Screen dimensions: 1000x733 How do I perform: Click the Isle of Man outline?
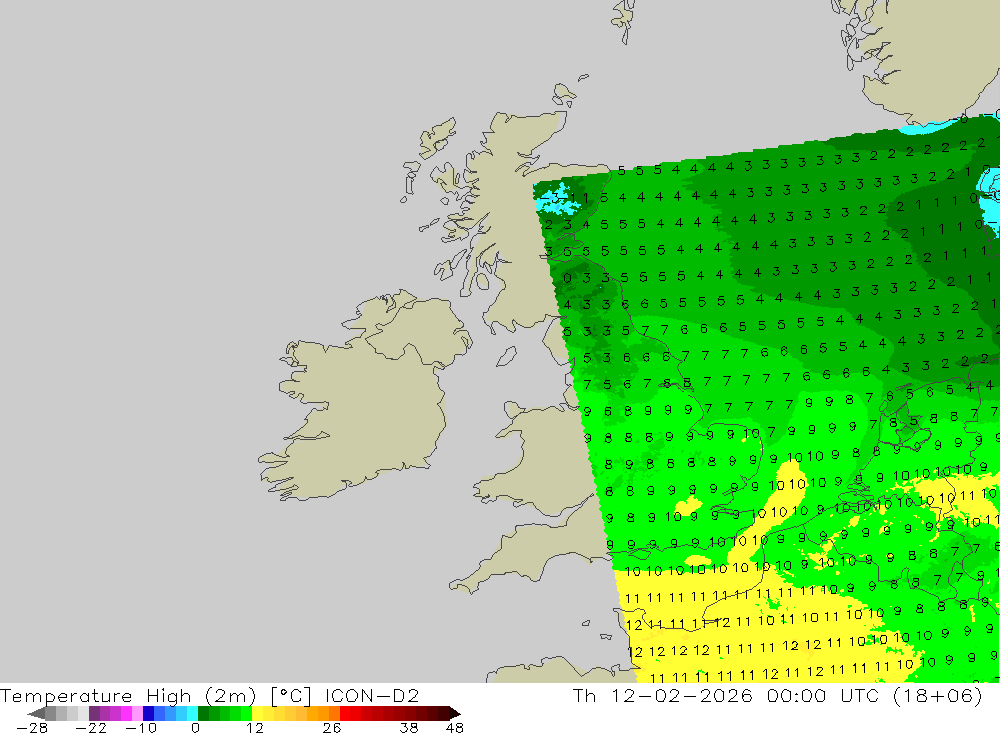[506, 356]
